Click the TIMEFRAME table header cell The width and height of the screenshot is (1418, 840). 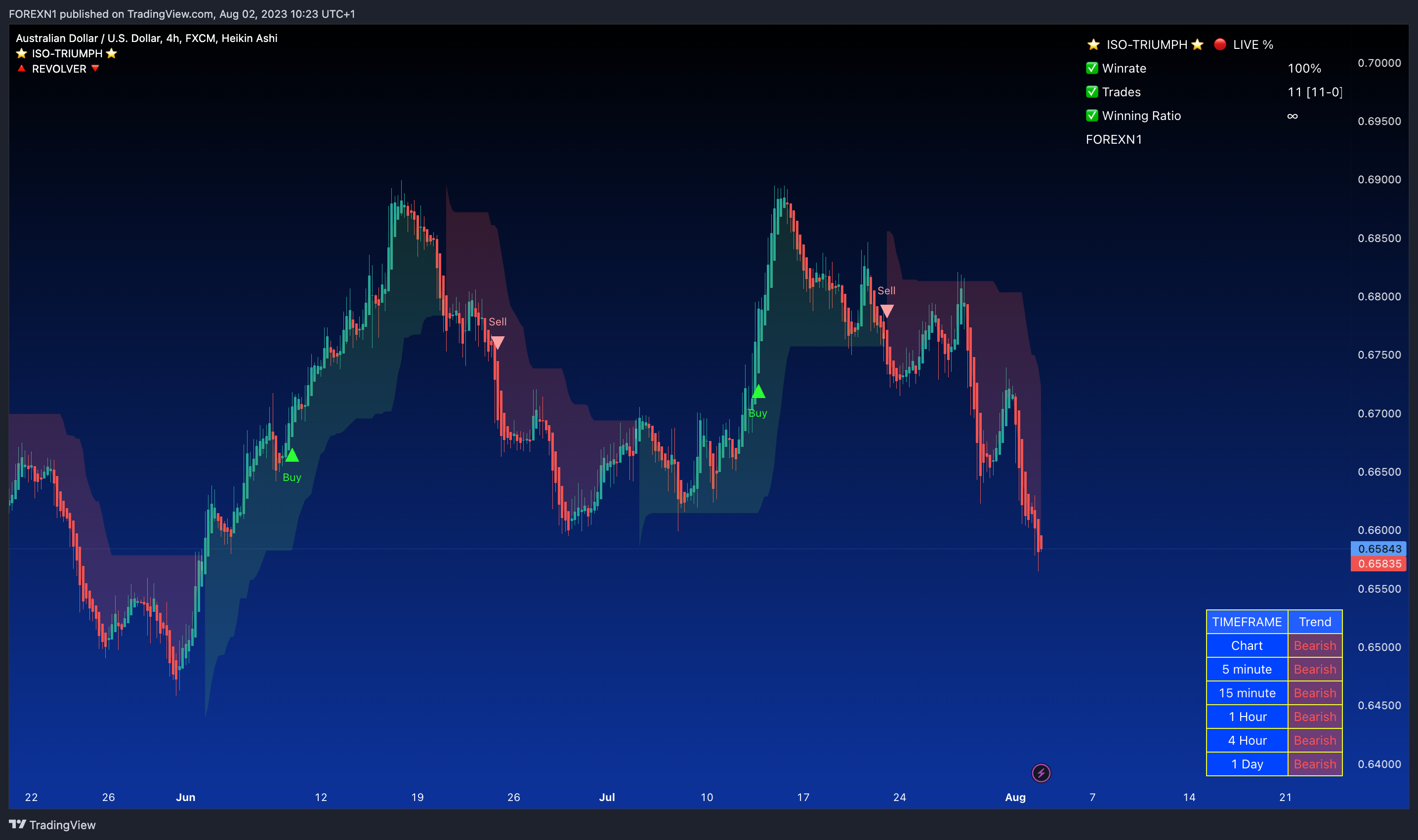point(1247,622)
